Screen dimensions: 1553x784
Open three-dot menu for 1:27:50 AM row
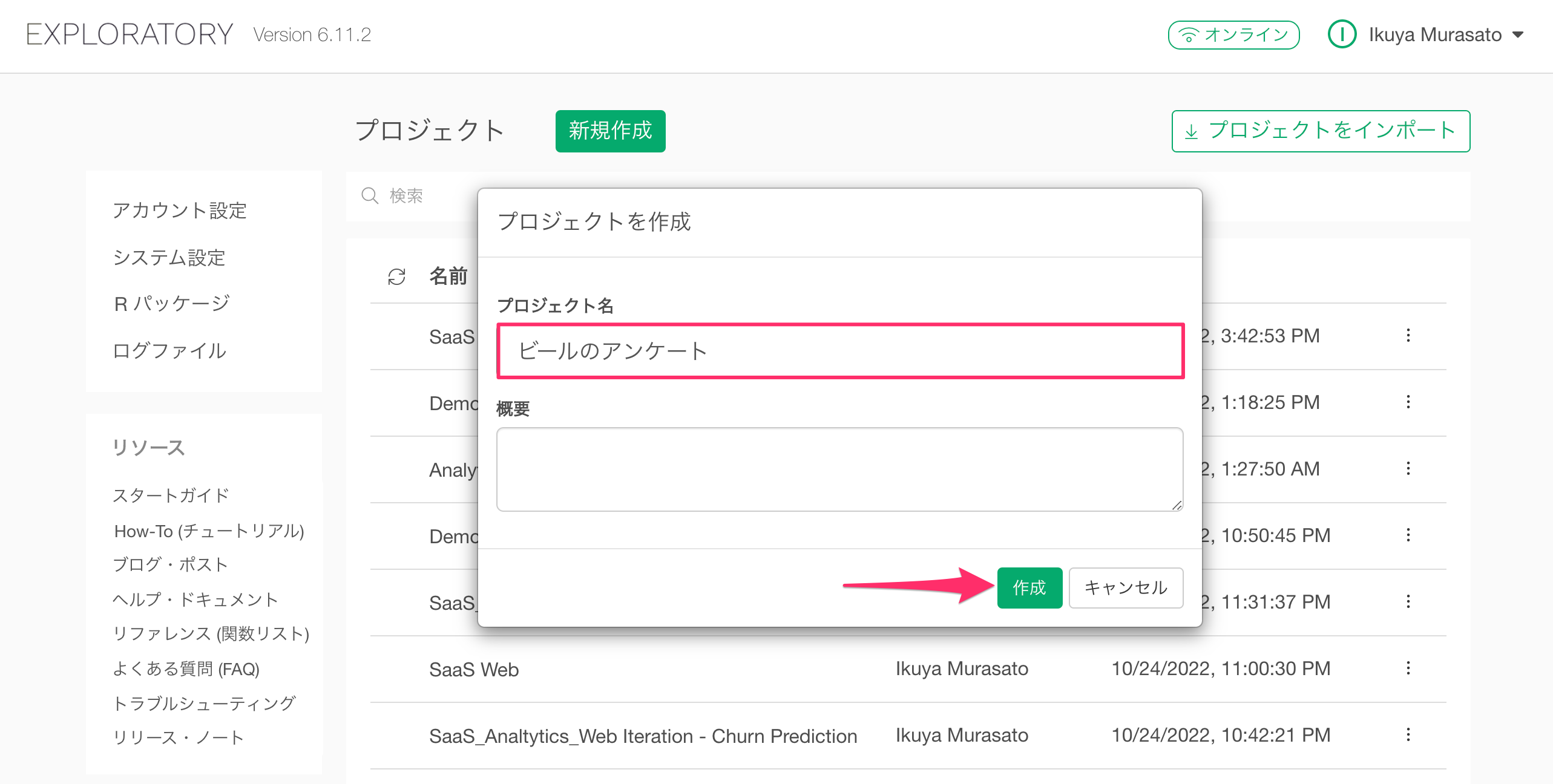tap(1408, 469)
